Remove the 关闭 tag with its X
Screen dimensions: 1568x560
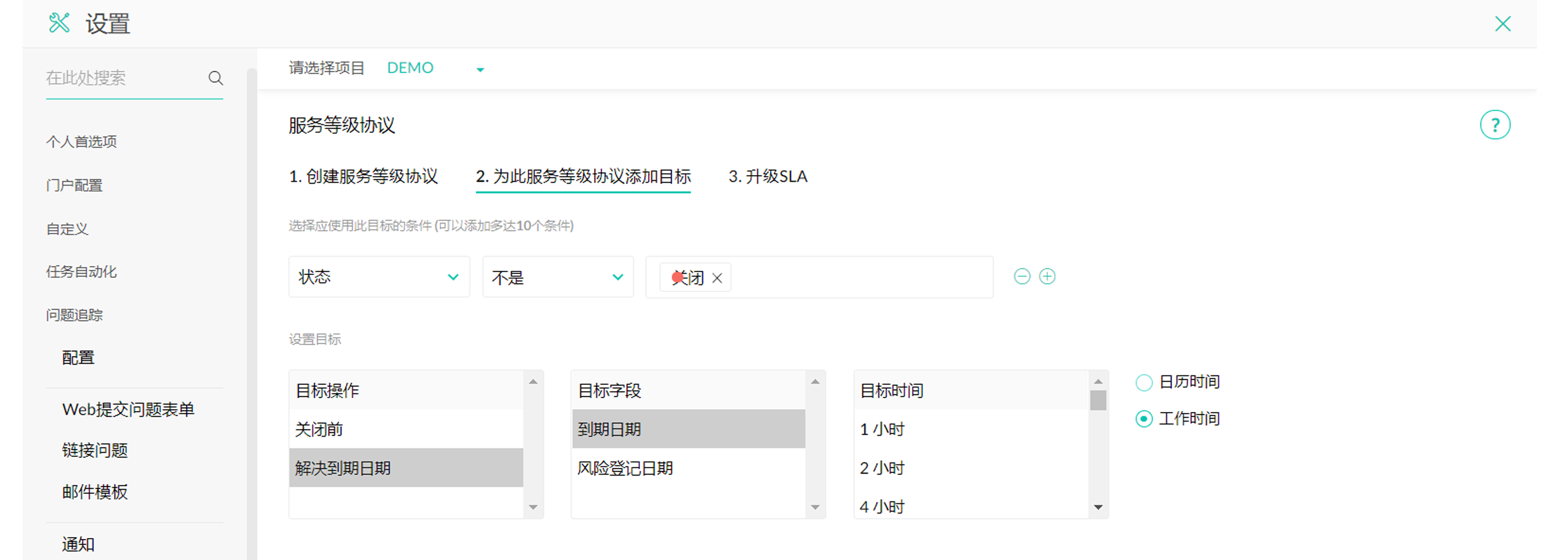[717, 279]
